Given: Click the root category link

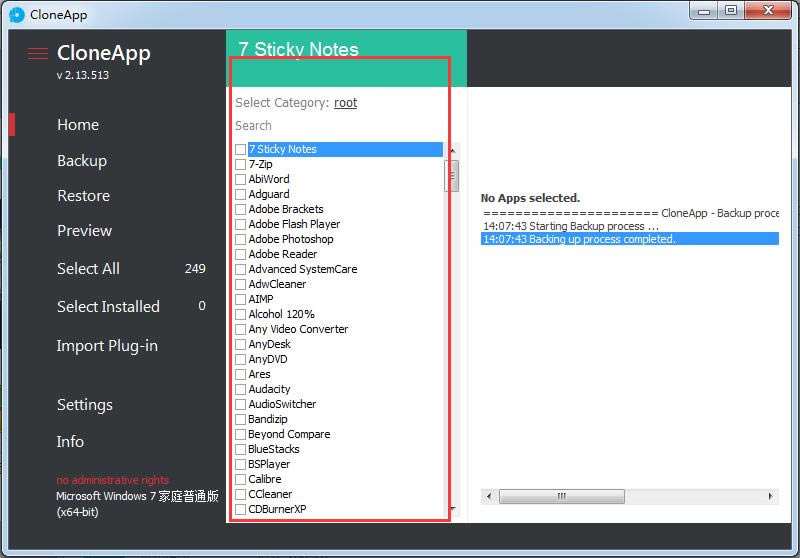Looking at the screenshot, I should 345,103.
